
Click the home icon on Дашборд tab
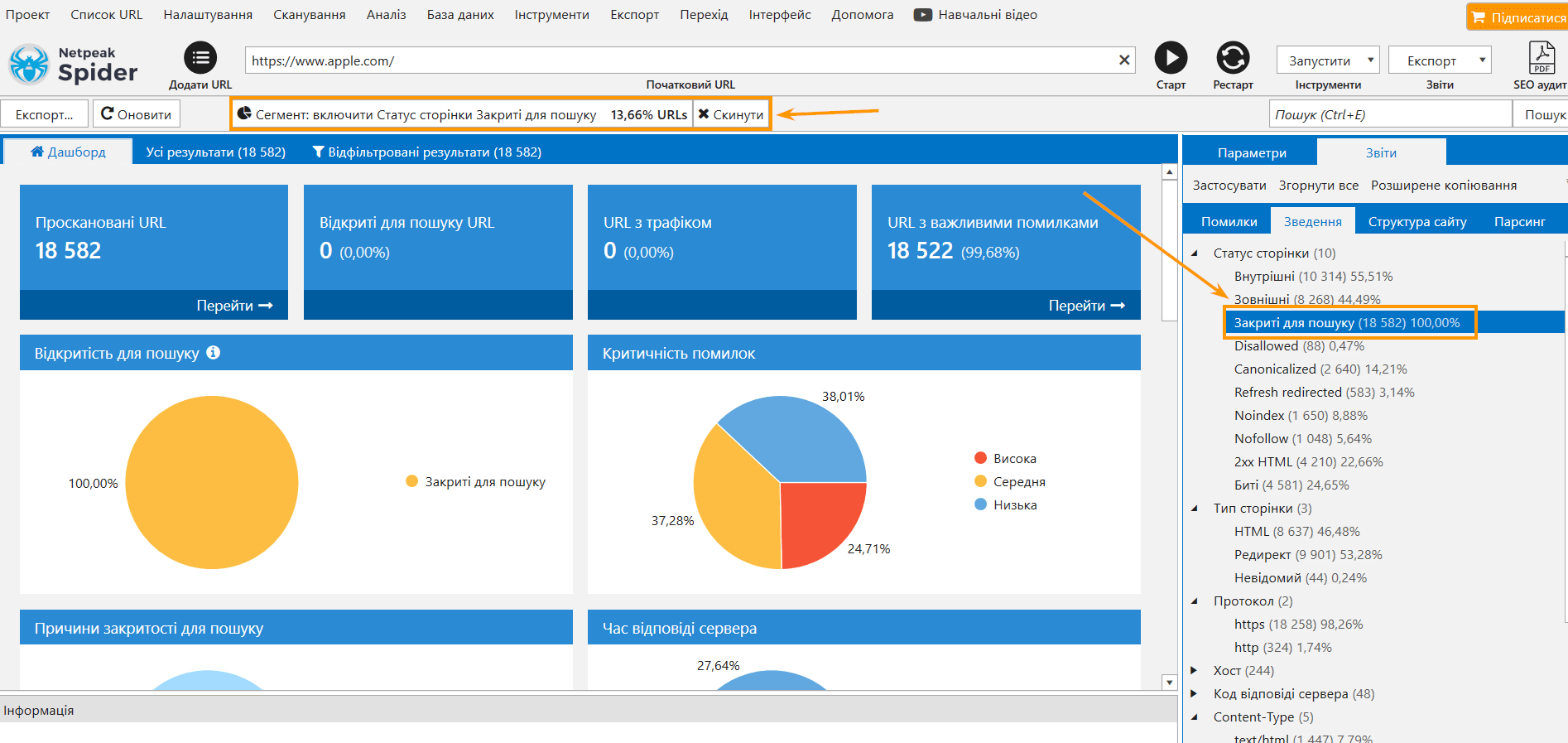[37, 152]
